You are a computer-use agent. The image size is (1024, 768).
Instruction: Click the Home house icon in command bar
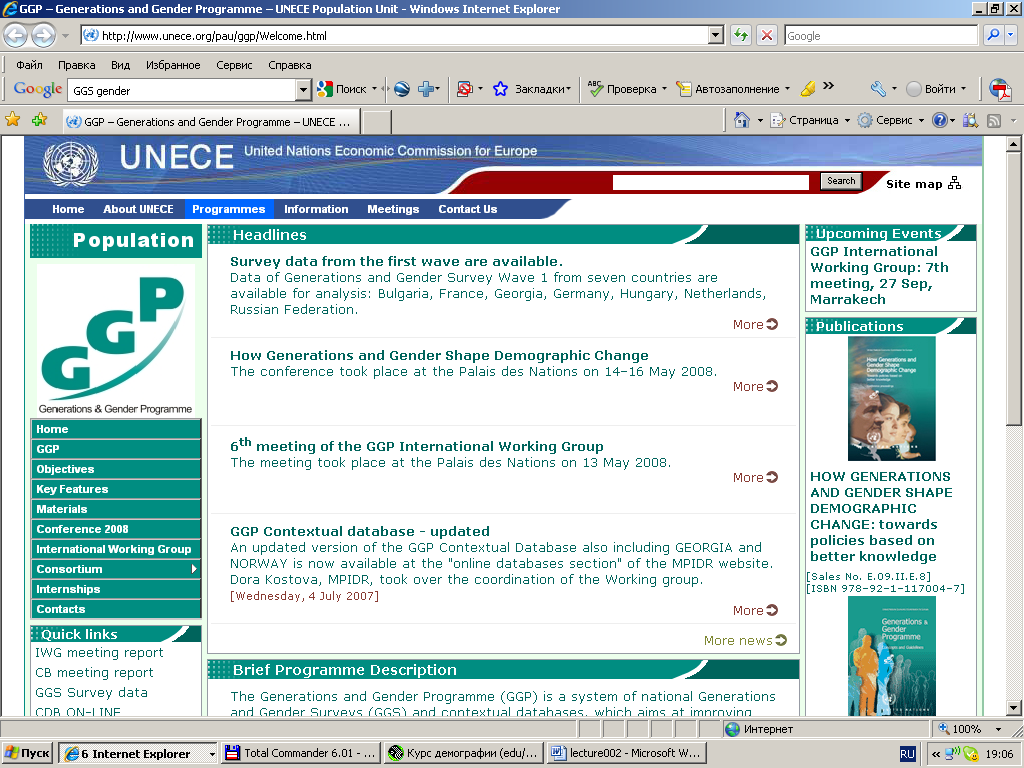[x=742, y=120]
